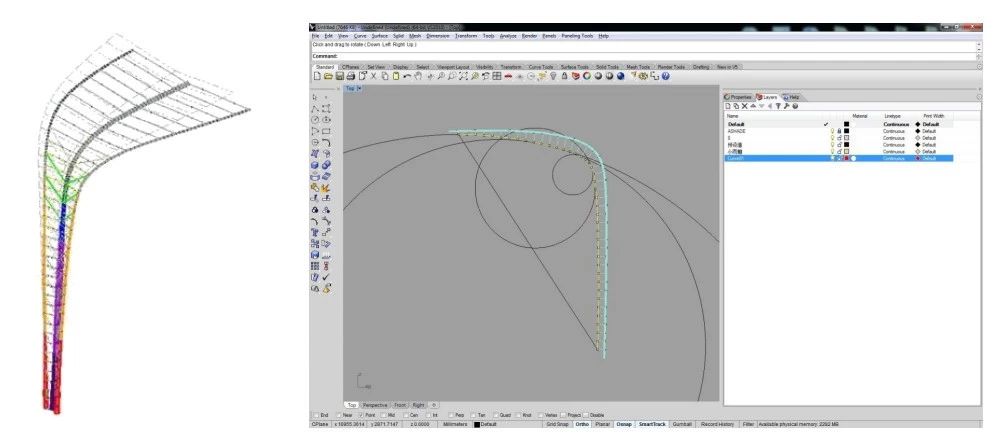Image resolution: width=998 pixels, height=448 pixels.
Task: Click the Zoom Extents icon
Action: tap(463, 76)
